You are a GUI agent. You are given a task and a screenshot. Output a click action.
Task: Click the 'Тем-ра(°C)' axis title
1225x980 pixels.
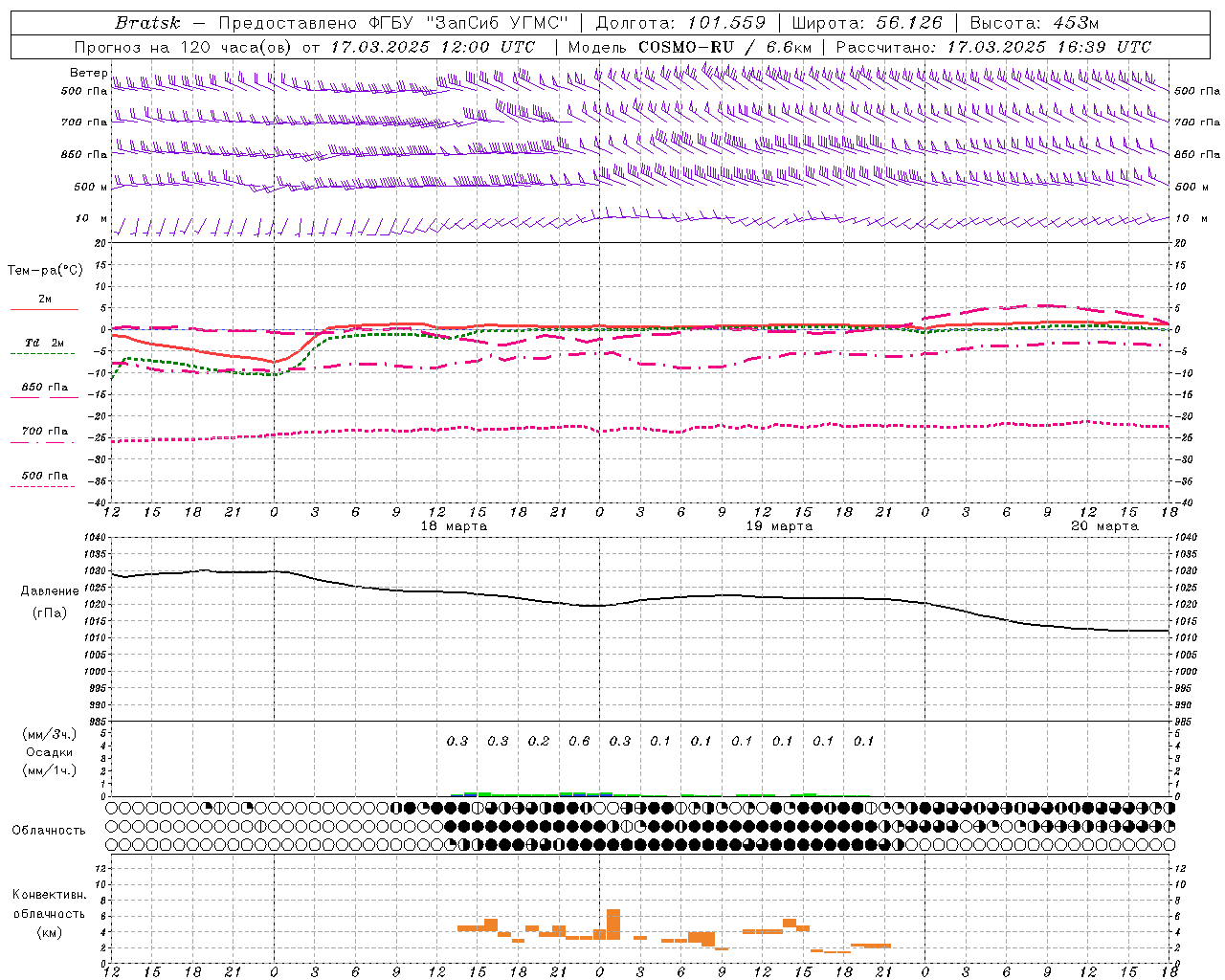coord(45,271)
